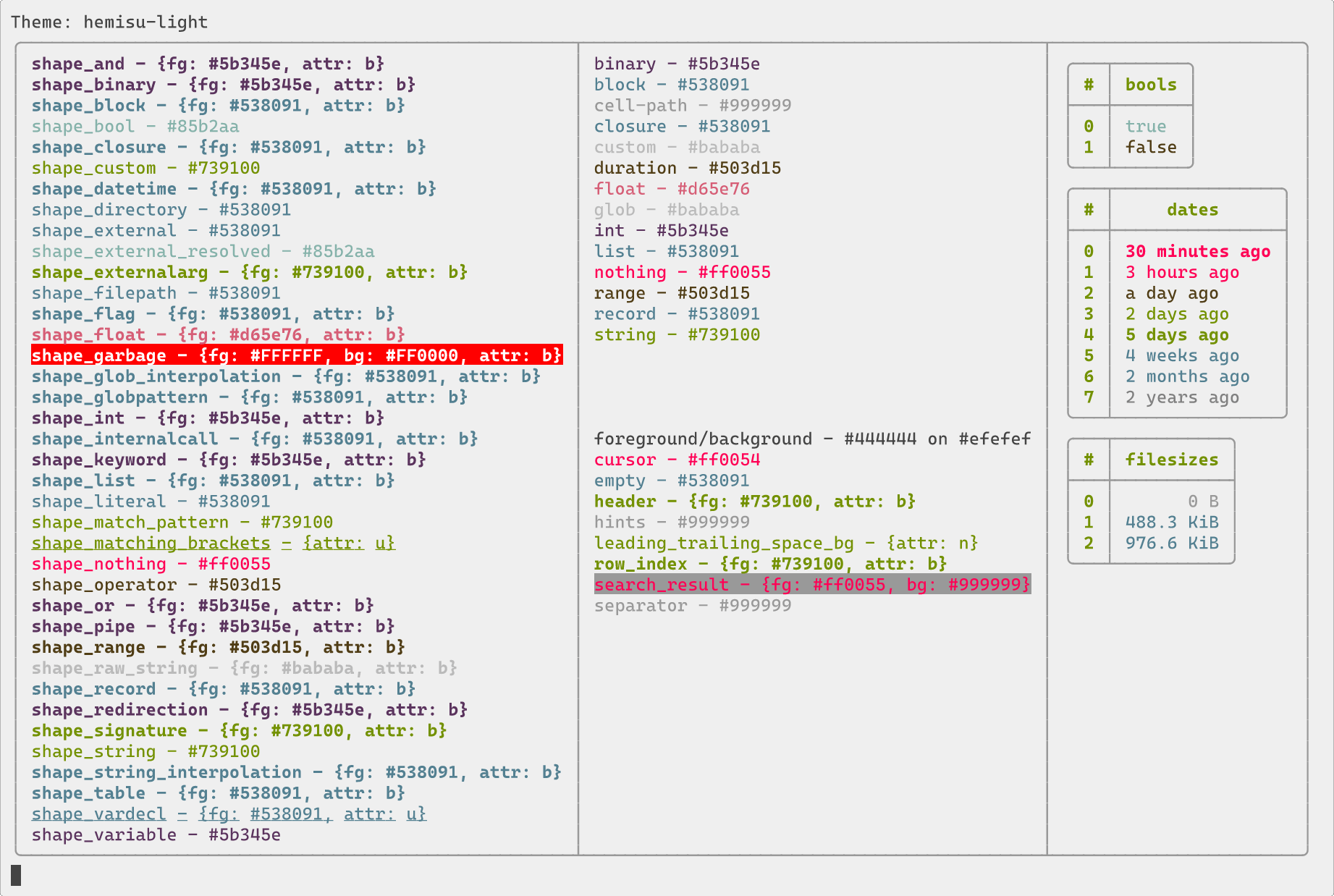
Task: Click the 'bools' table header
Action: tap(1151, 85)
